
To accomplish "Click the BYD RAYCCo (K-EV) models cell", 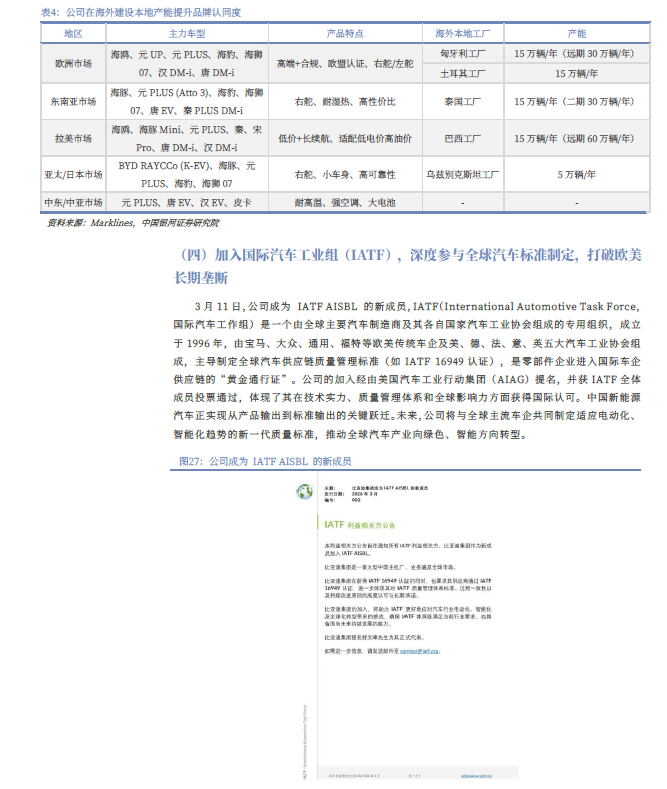I will (187, 175).
